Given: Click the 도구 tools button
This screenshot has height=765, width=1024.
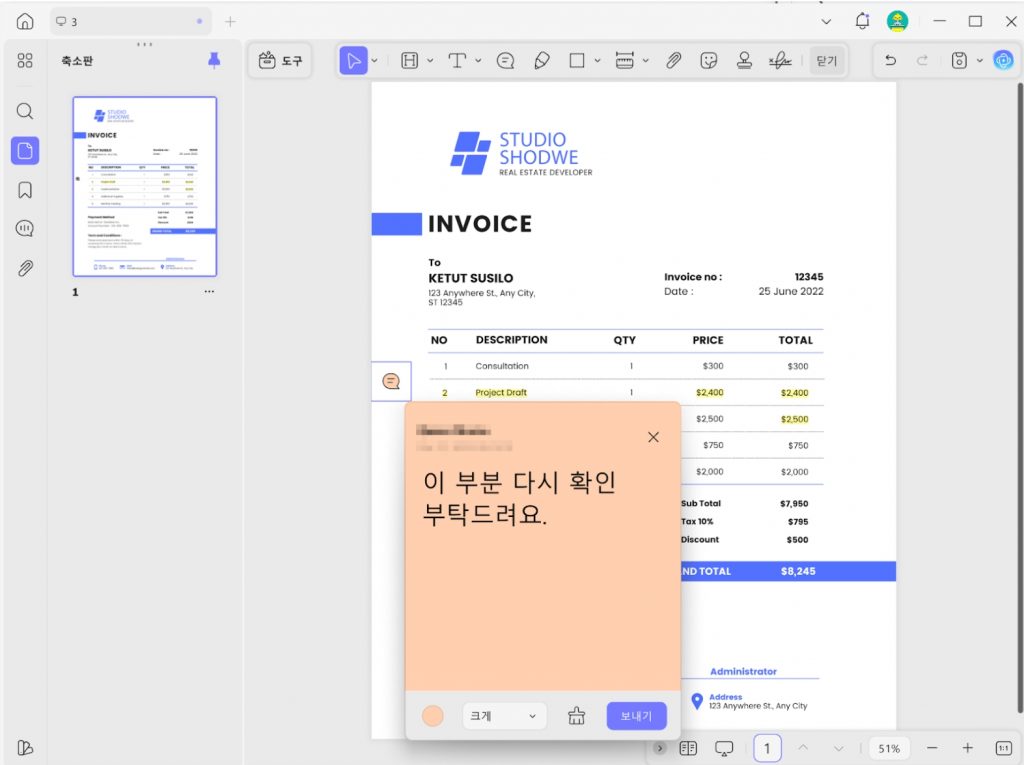Looking at the screenshot, I should [x=280, y=61].
